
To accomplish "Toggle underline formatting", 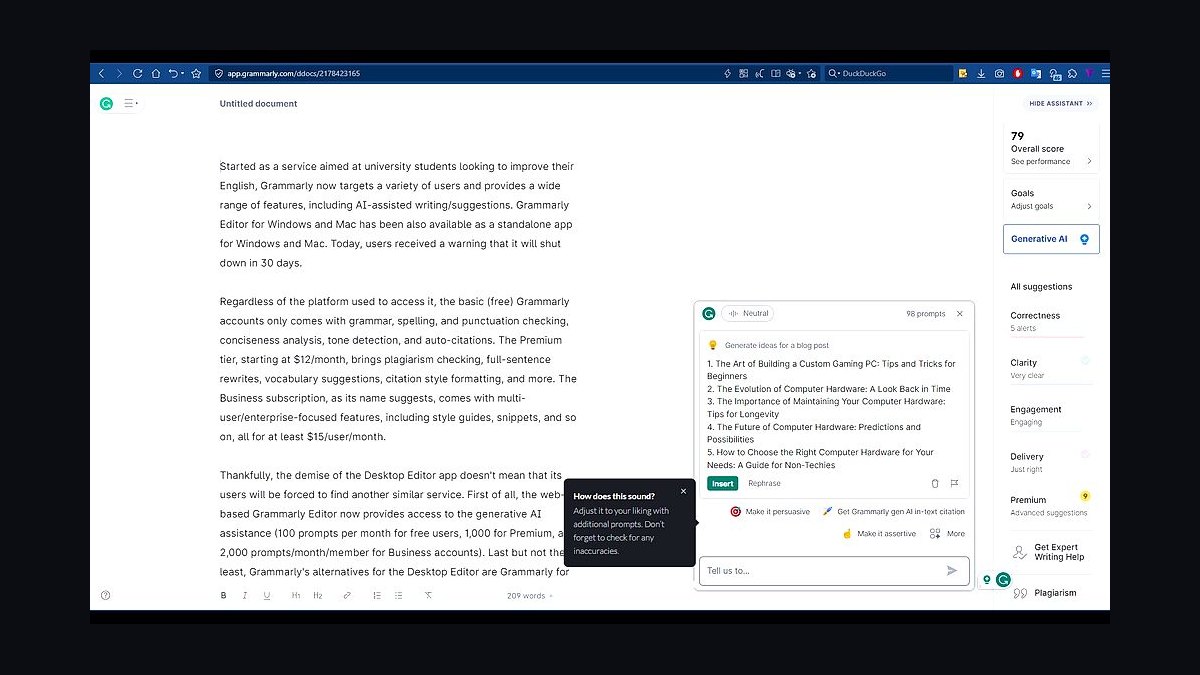I will pyautogui.click(x=267, y=595).
